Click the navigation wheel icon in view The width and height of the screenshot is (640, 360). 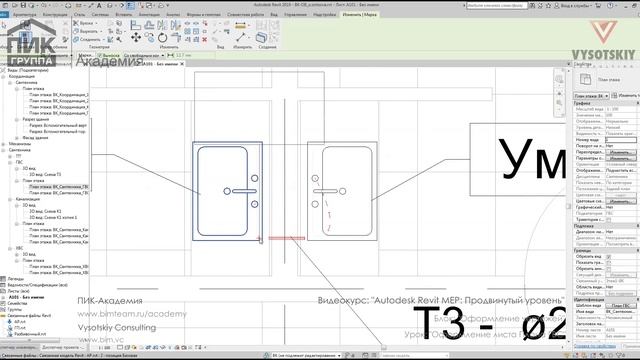tap(559, 79)
